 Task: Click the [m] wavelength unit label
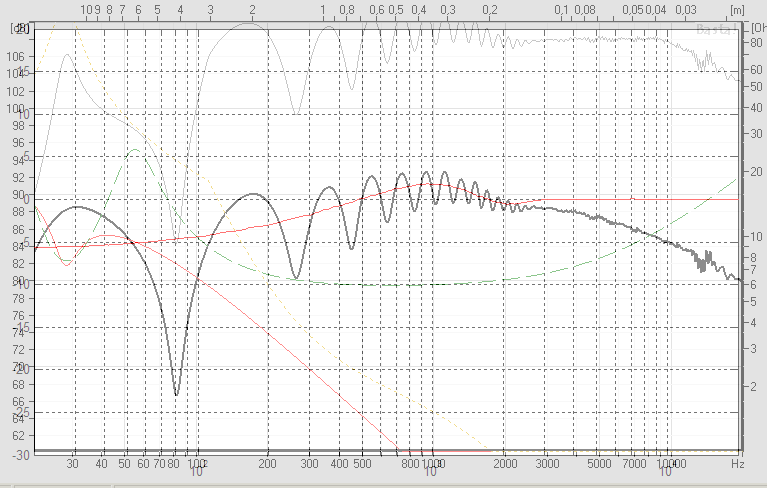click(737, 9)
